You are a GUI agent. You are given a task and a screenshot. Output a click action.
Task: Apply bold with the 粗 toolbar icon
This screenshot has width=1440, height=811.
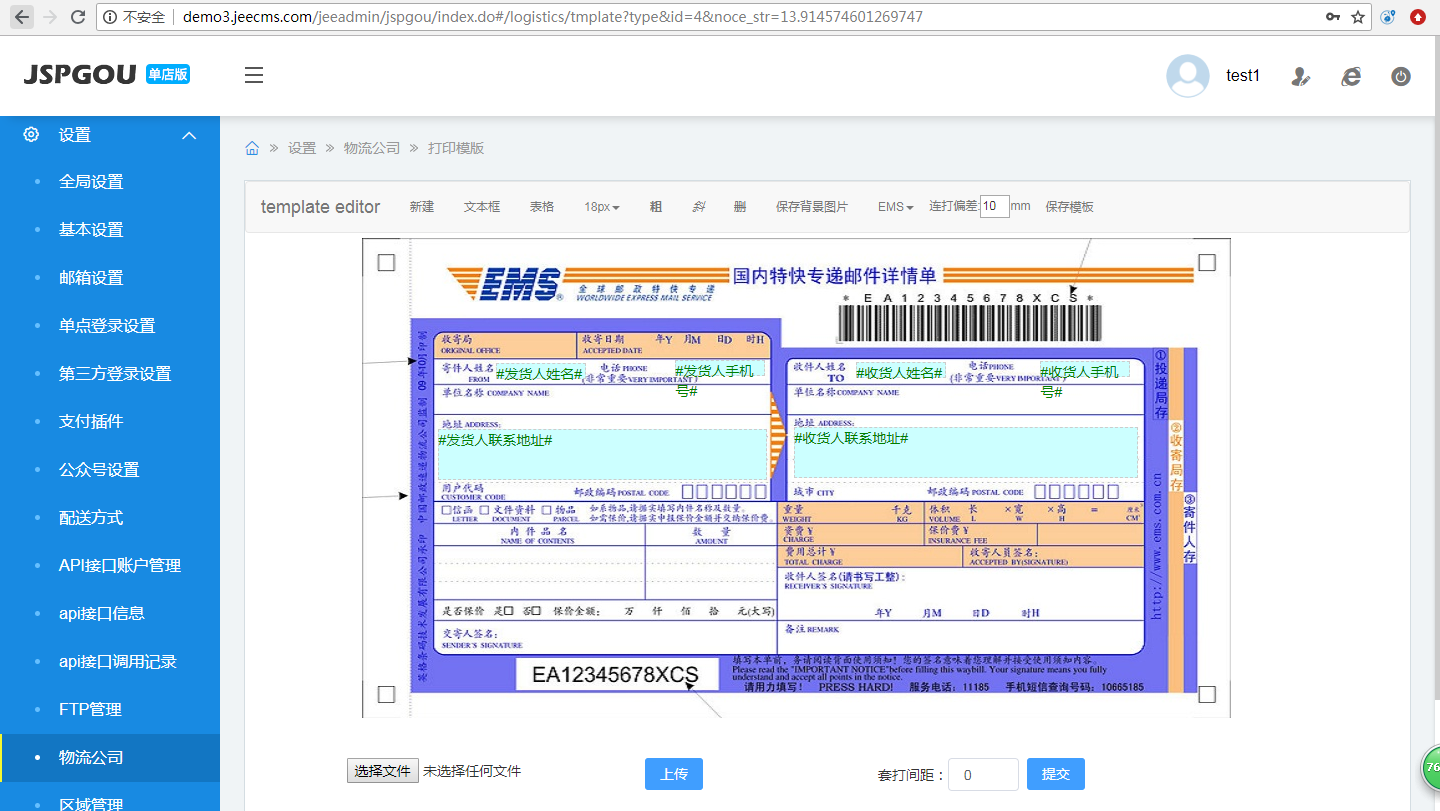[x=656, y=207]
